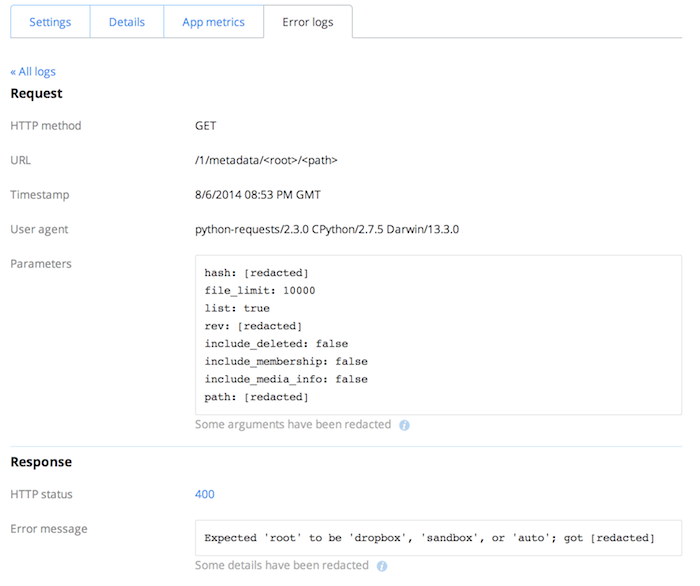Image resolution: width=700 pixels, height=586 pixels.
Task: Open the 400 HTTP status link
Action: [x=205, y=494]
